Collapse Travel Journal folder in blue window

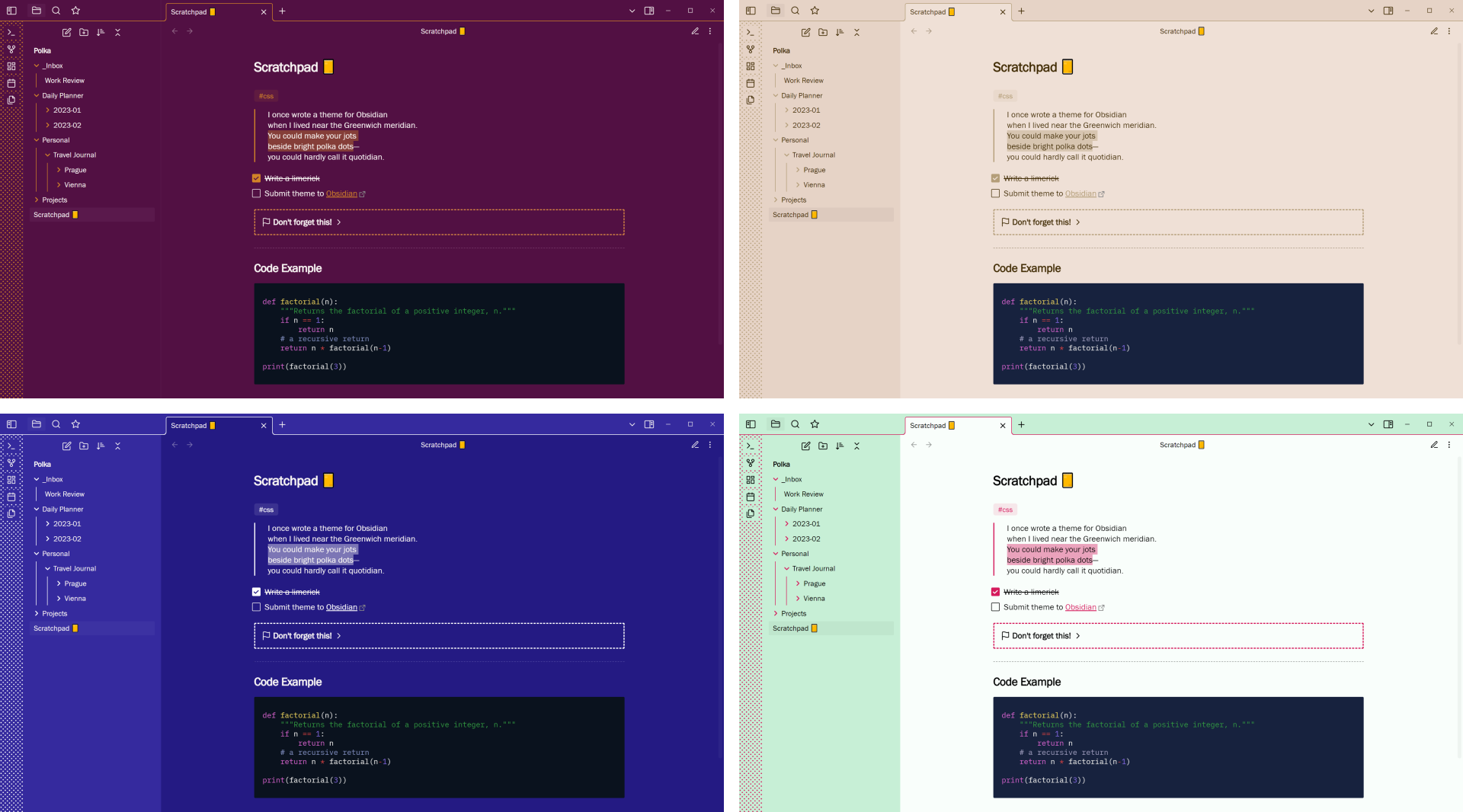[47, 569]
